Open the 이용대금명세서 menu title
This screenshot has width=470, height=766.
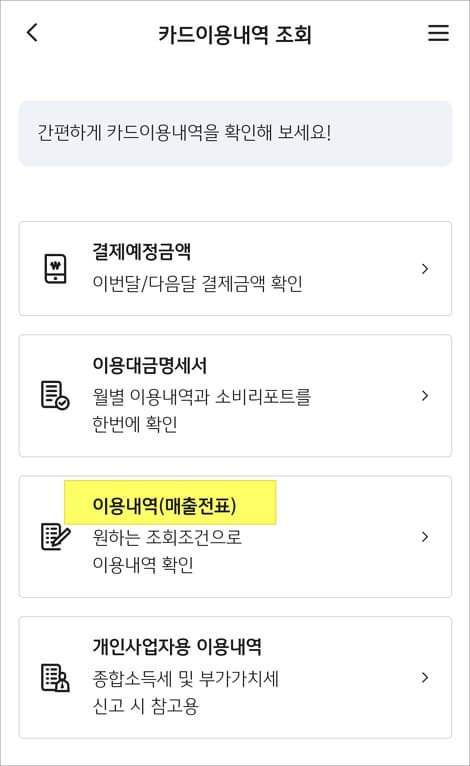tap(150, 365)
